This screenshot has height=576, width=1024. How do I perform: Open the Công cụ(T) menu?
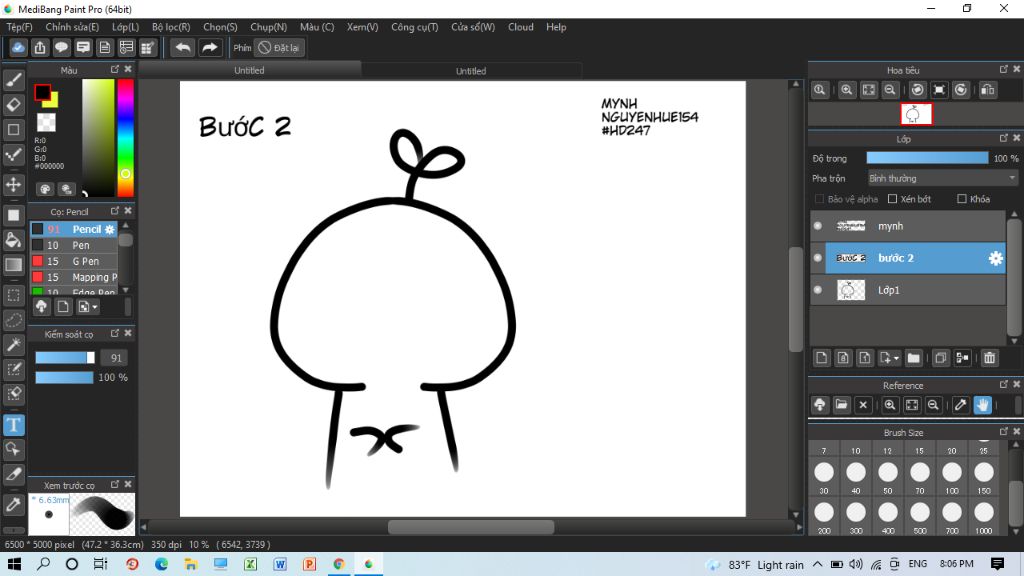tap(415, 27)
